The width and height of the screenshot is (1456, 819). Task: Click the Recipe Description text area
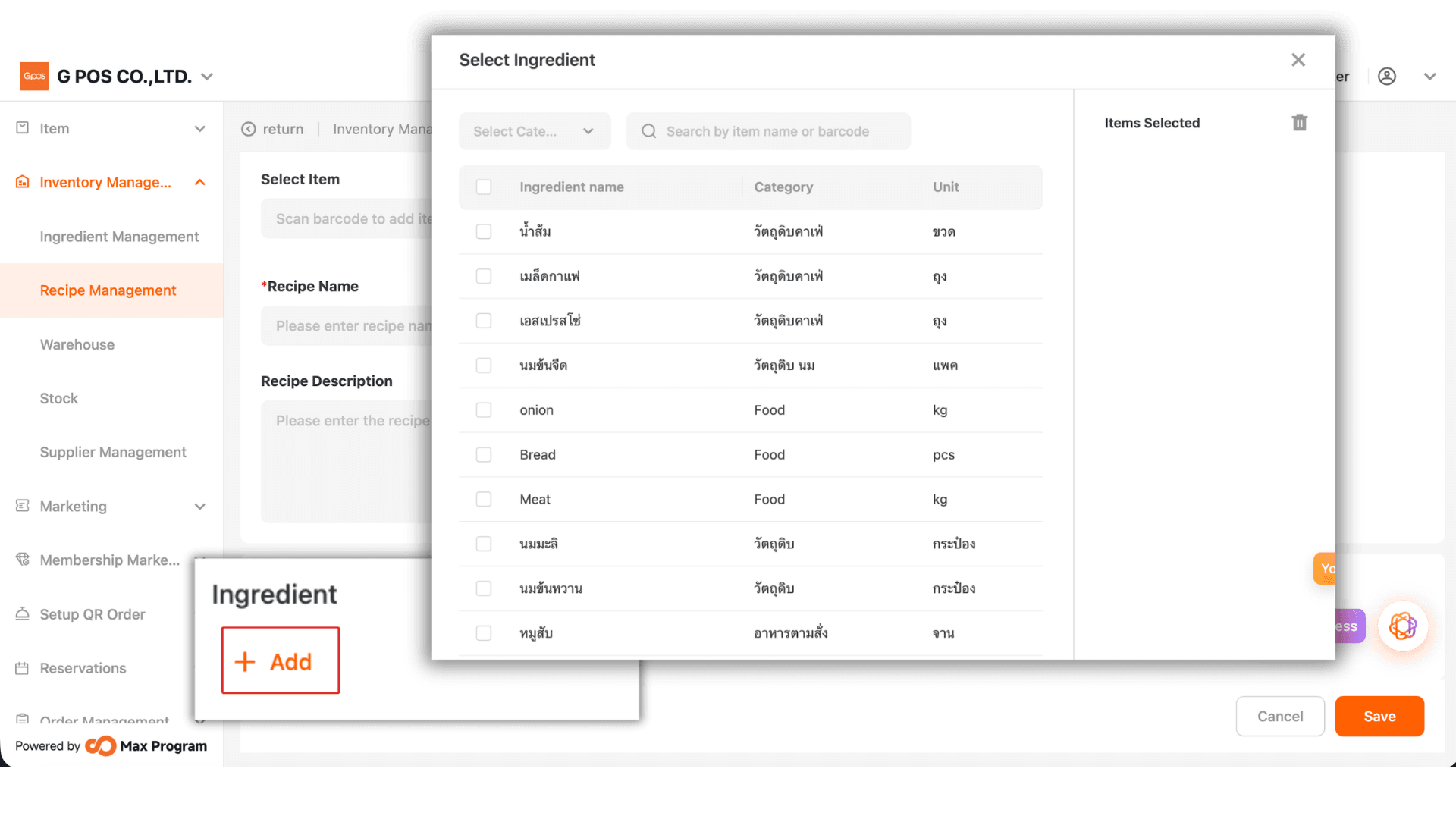click(347, 461)
